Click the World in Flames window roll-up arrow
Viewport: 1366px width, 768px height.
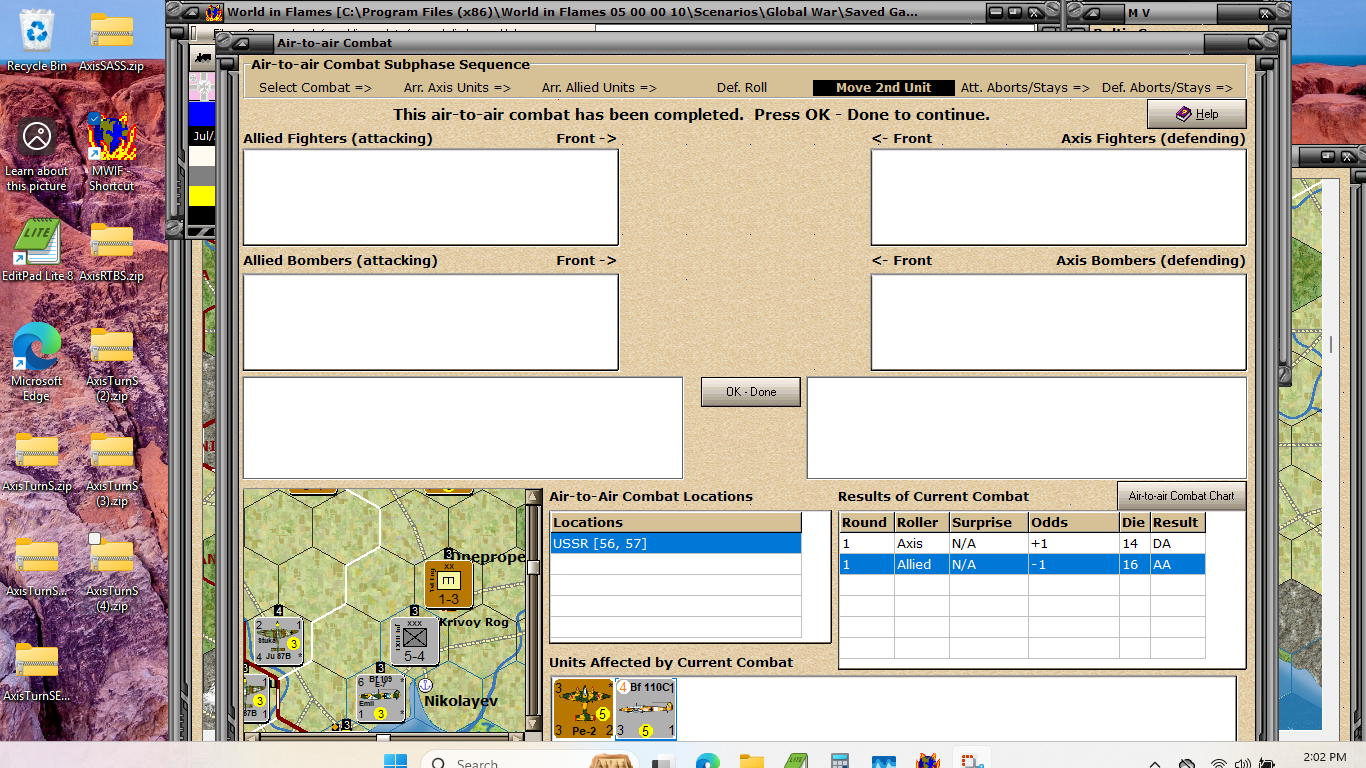pos(192,12)
